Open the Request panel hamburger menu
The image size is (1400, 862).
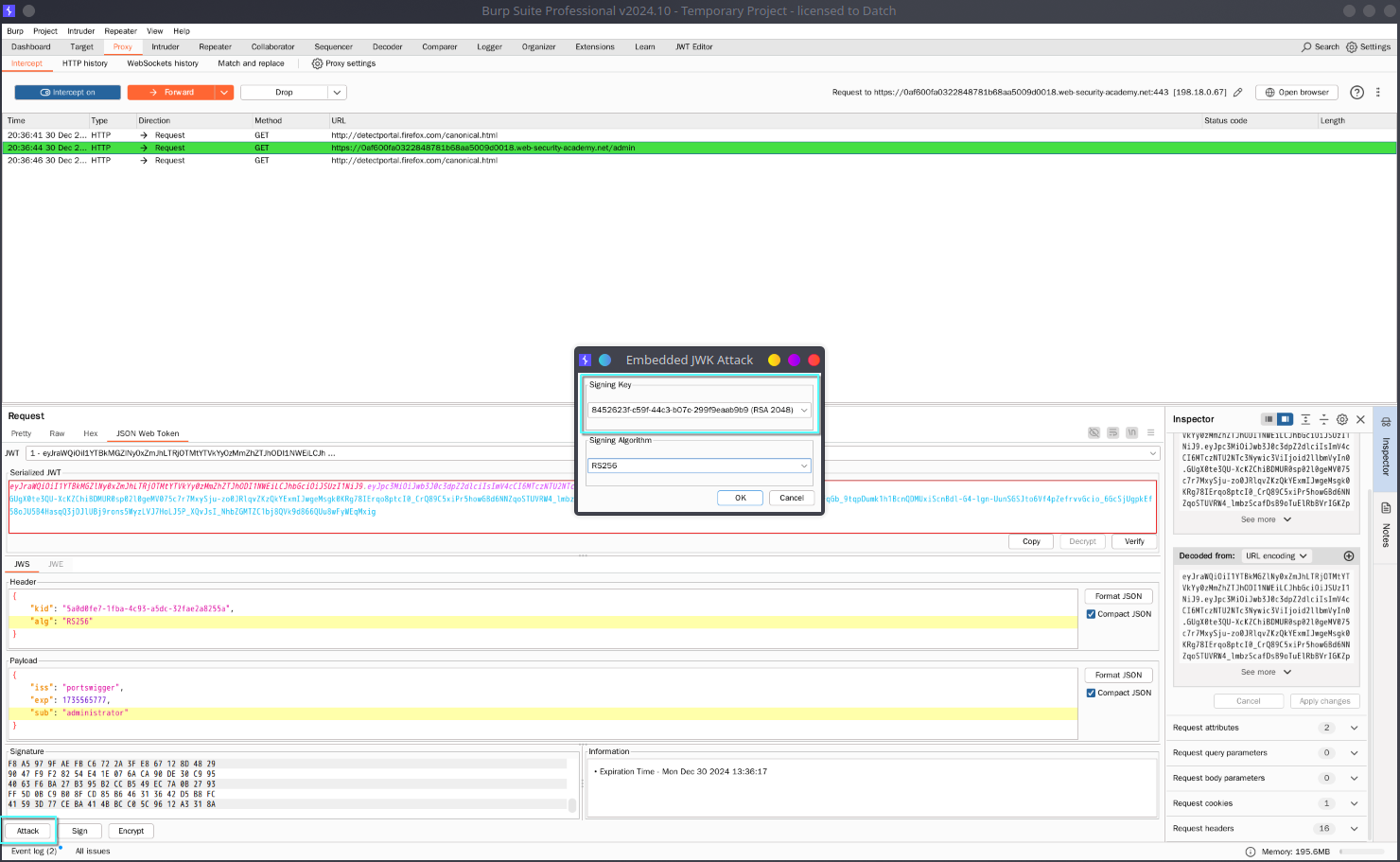pos(1150,432)
